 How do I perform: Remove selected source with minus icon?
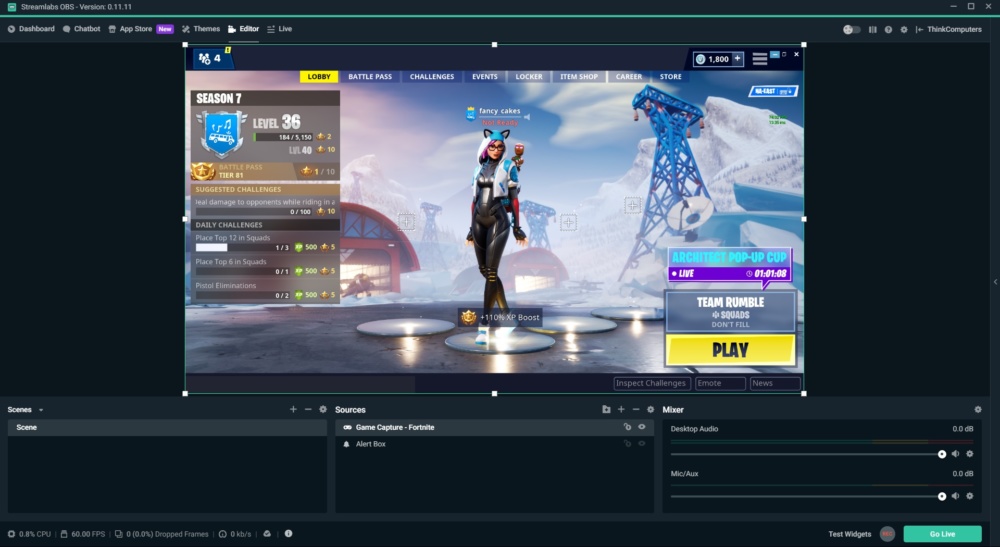[x=636, y=409]
